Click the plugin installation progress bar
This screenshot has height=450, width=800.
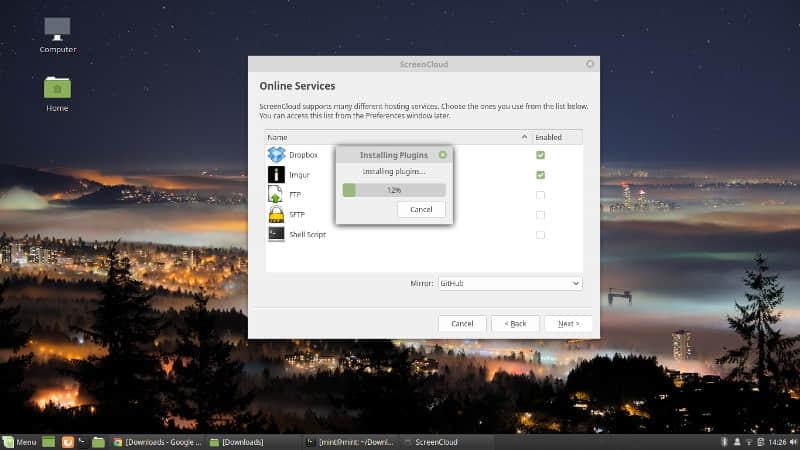pyautogui.click(x=393, y=190)
